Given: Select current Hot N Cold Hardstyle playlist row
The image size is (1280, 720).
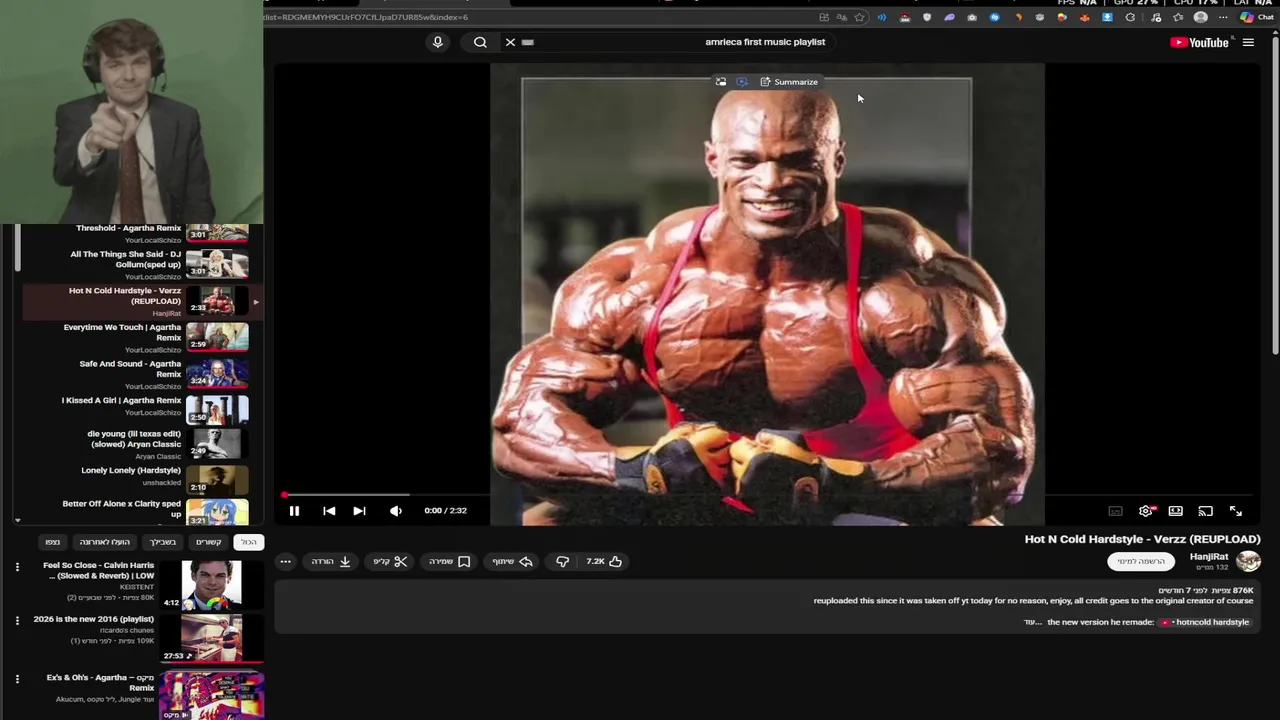Looking at the screenshot, I should [140, 301].
